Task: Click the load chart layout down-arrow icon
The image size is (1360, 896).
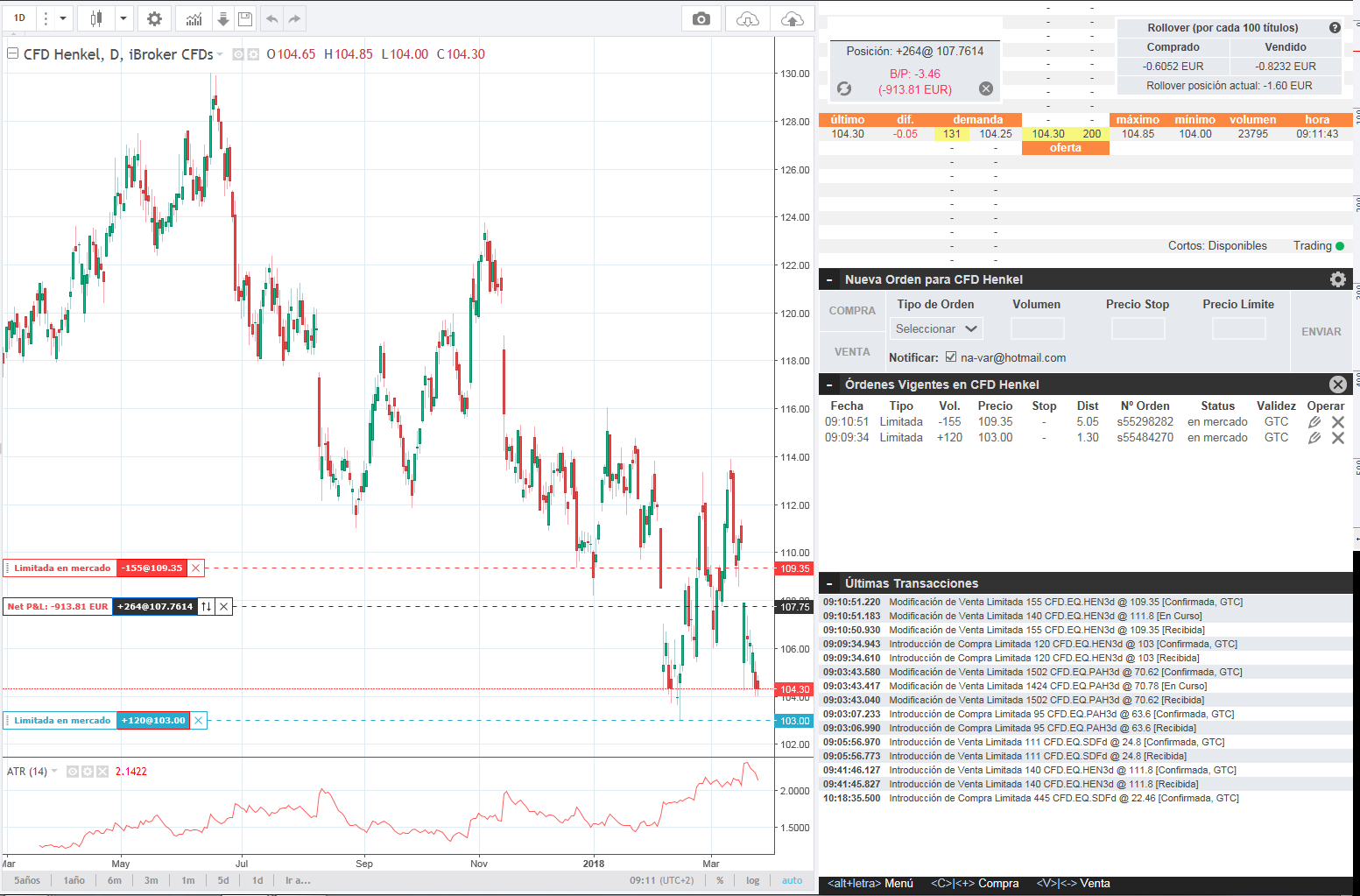Action: pos(222,18)
